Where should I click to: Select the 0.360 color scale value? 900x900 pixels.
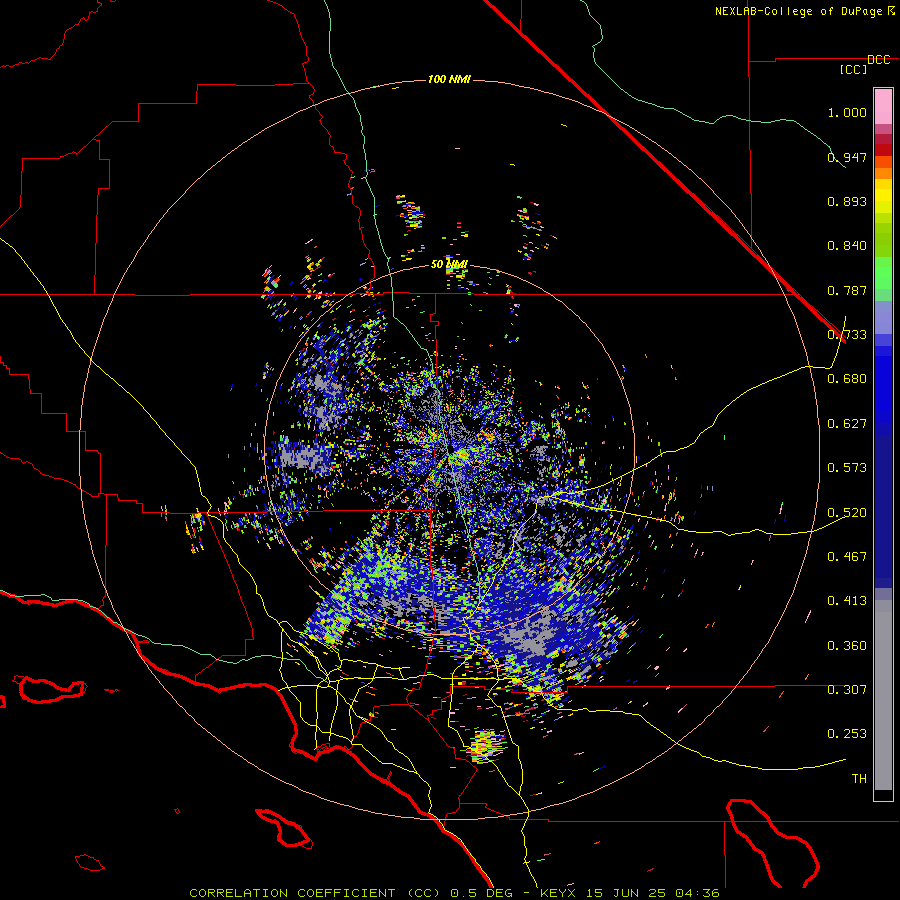[x=847, y=646]
